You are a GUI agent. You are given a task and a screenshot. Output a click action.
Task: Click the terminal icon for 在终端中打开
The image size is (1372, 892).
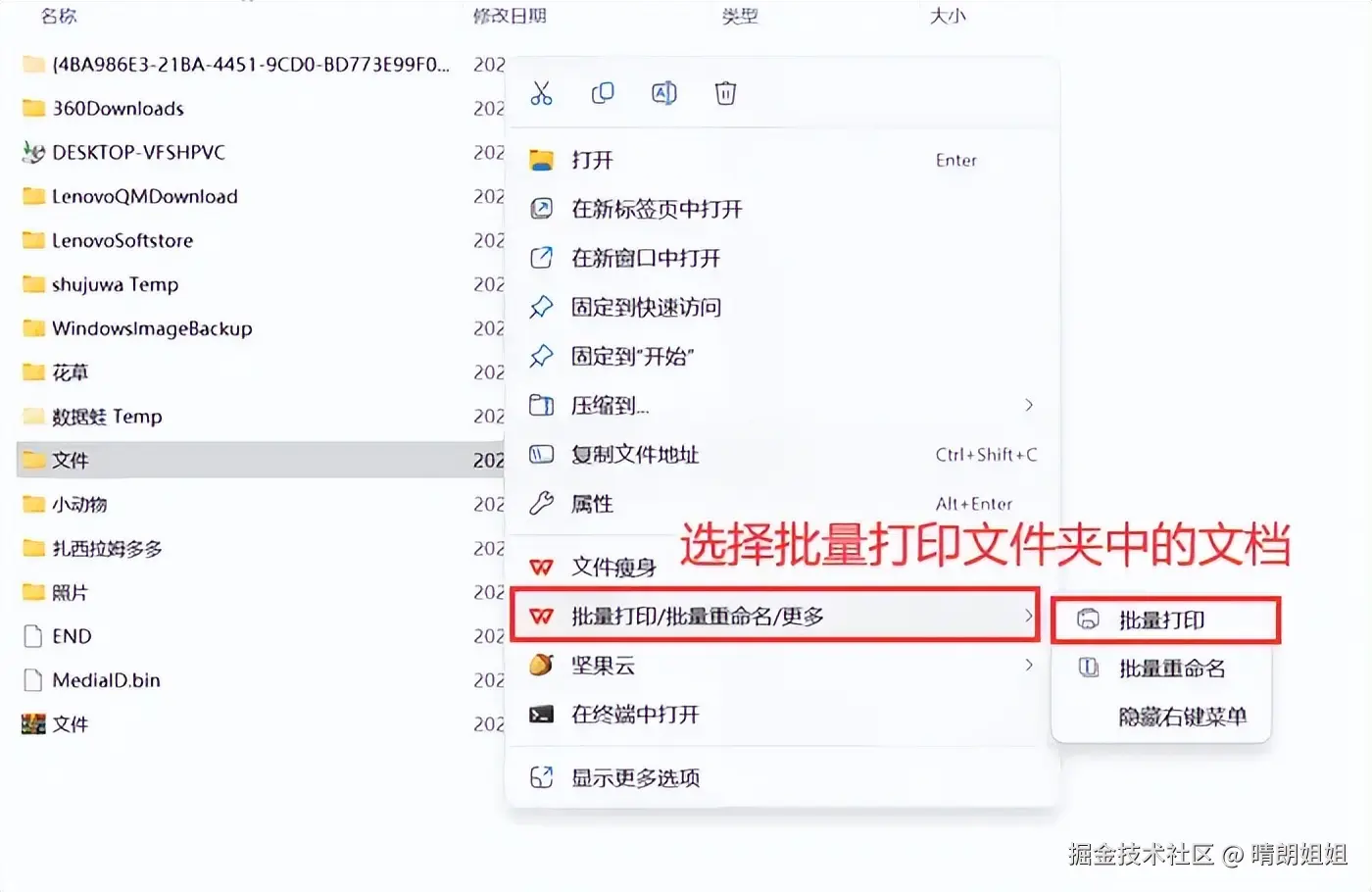[541, 715]
